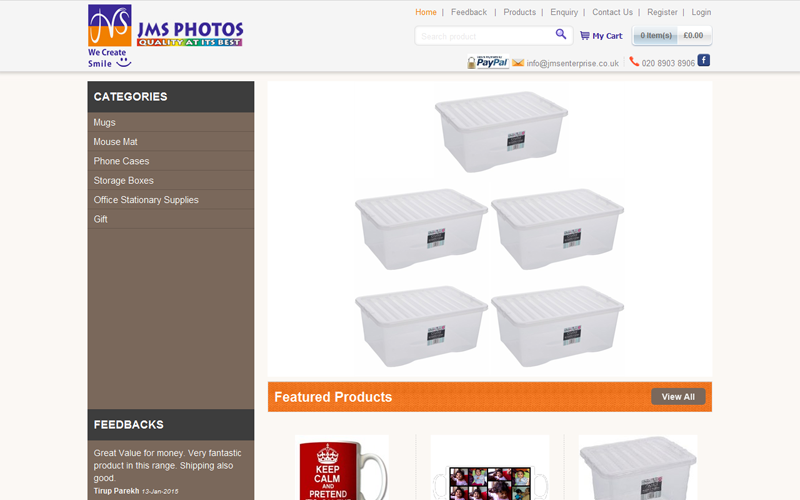The image size is (800, 500).
Task: Go to the Home menu item
Action: tap(426, 12)
